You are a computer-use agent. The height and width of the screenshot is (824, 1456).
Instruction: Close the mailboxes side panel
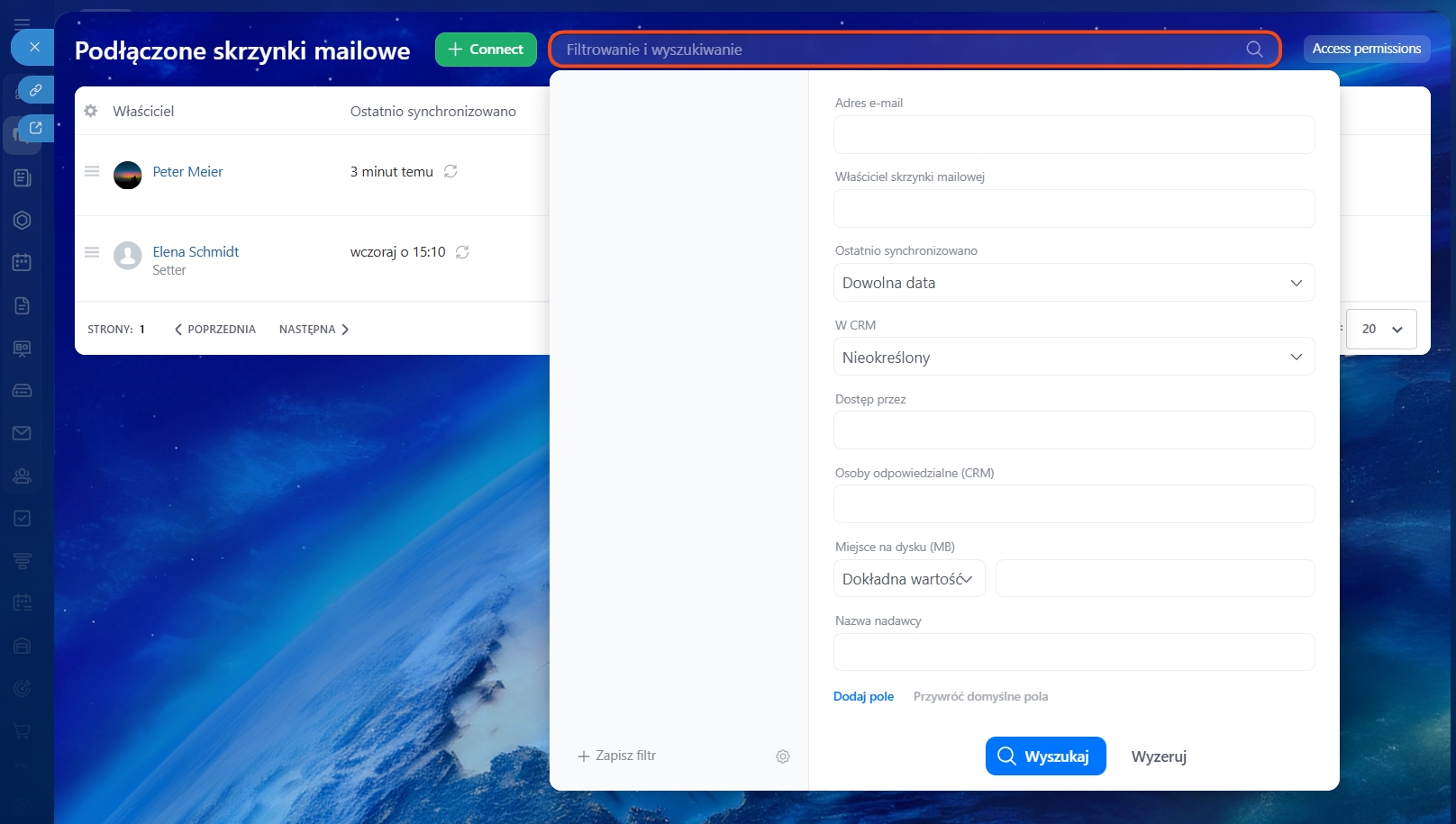[x=33, y=47]
